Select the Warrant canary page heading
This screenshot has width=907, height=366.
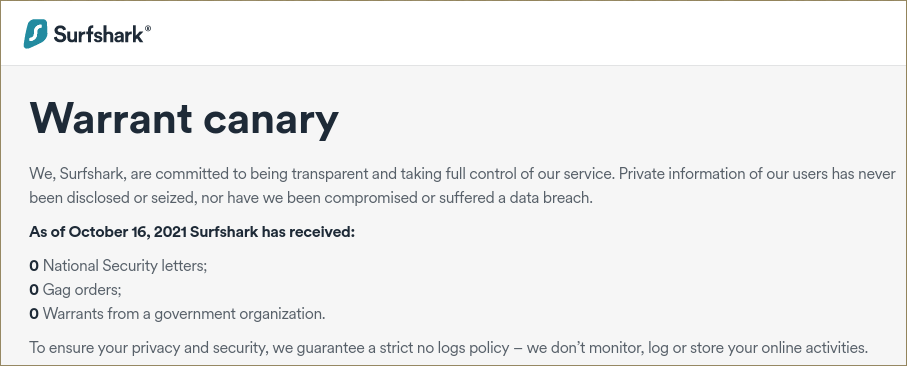pyautogui.click(x=184, y=119)
